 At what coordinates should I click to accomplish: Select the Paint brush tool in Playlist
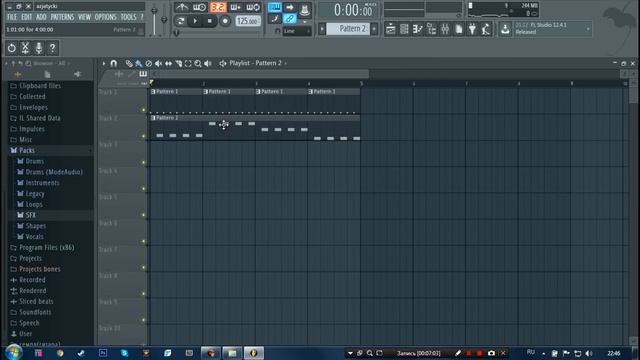click(139, 63)
